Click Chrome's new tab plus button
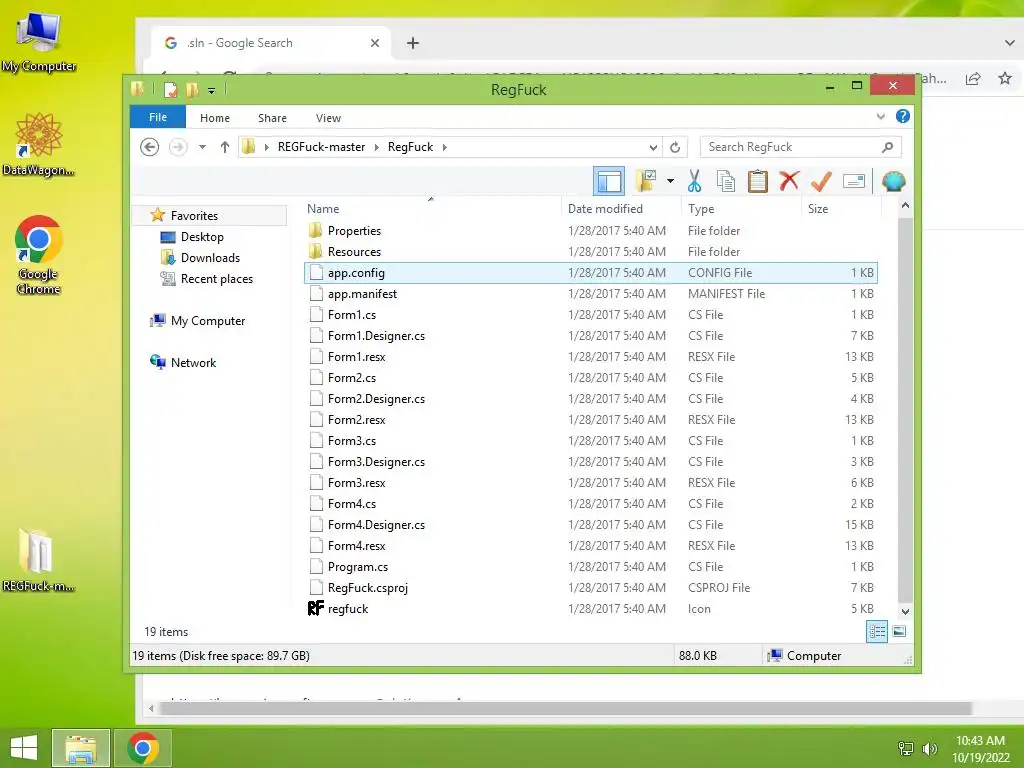 413,43
